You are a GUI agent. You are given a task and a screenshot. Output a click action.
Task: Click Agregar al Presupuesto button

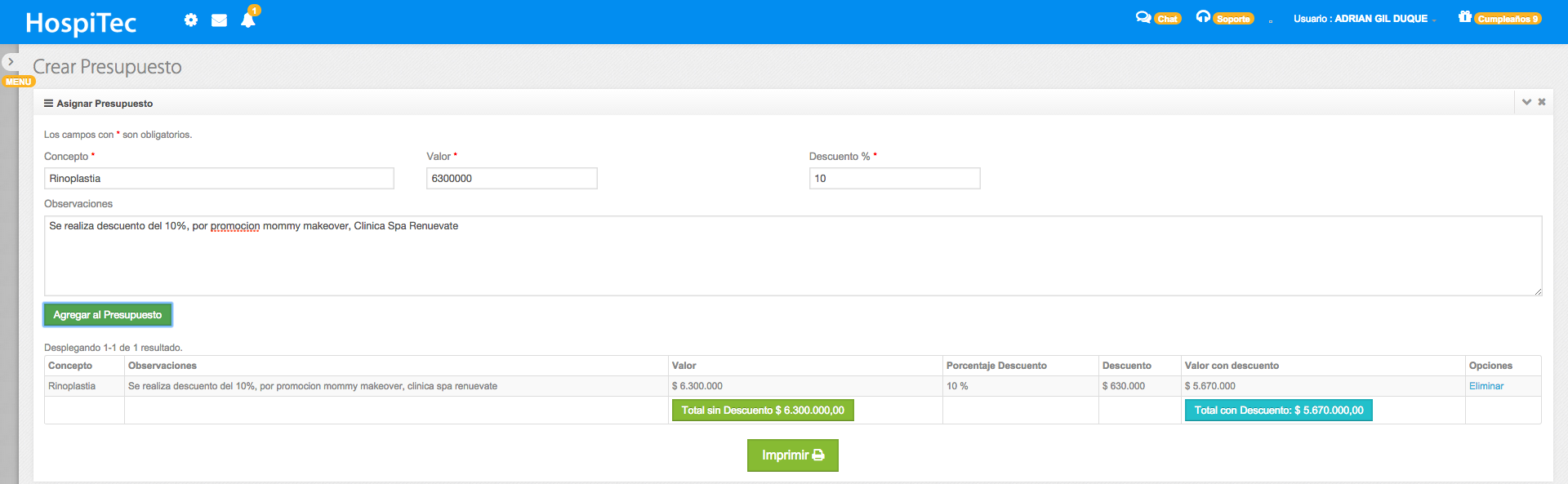pyautogui.click(x=108, y=315)
